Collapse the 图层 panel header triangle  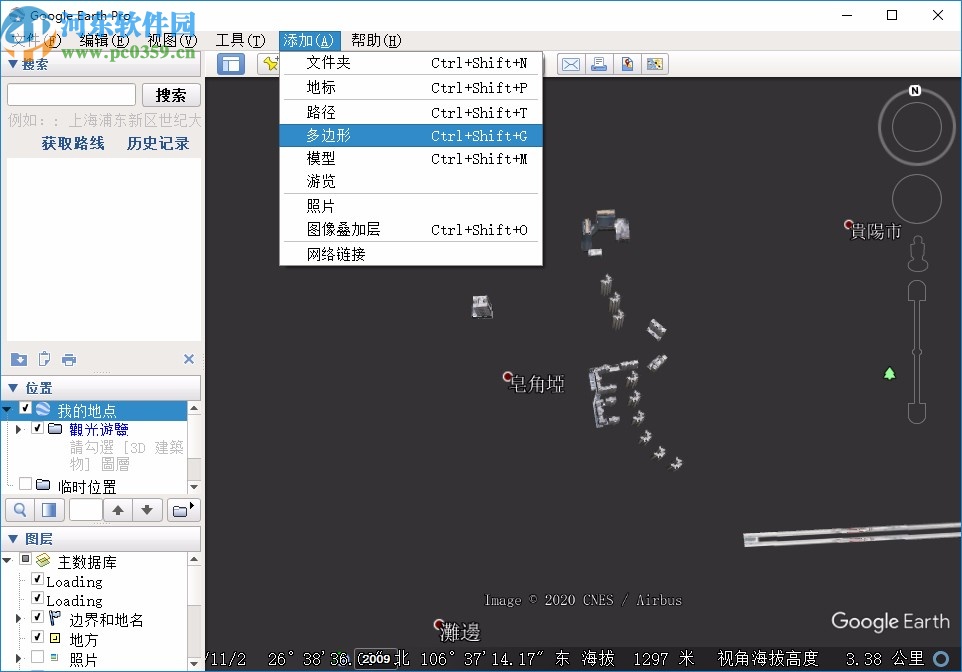(11, 539)
